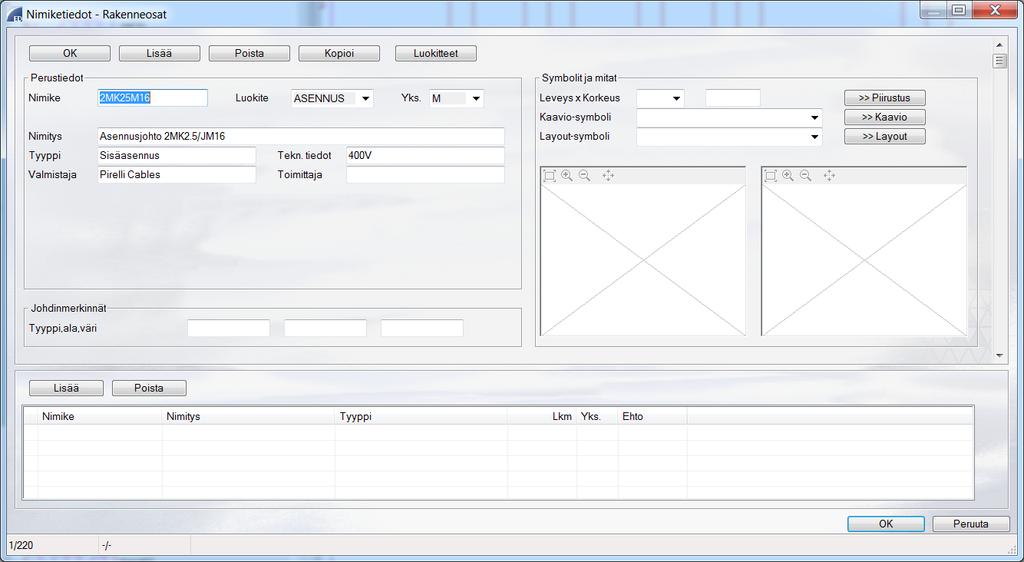The width and height of the screenshot is (1024, 562).
Task: Expand the Layout-symboli dropdown
Action: coord(814,137)
